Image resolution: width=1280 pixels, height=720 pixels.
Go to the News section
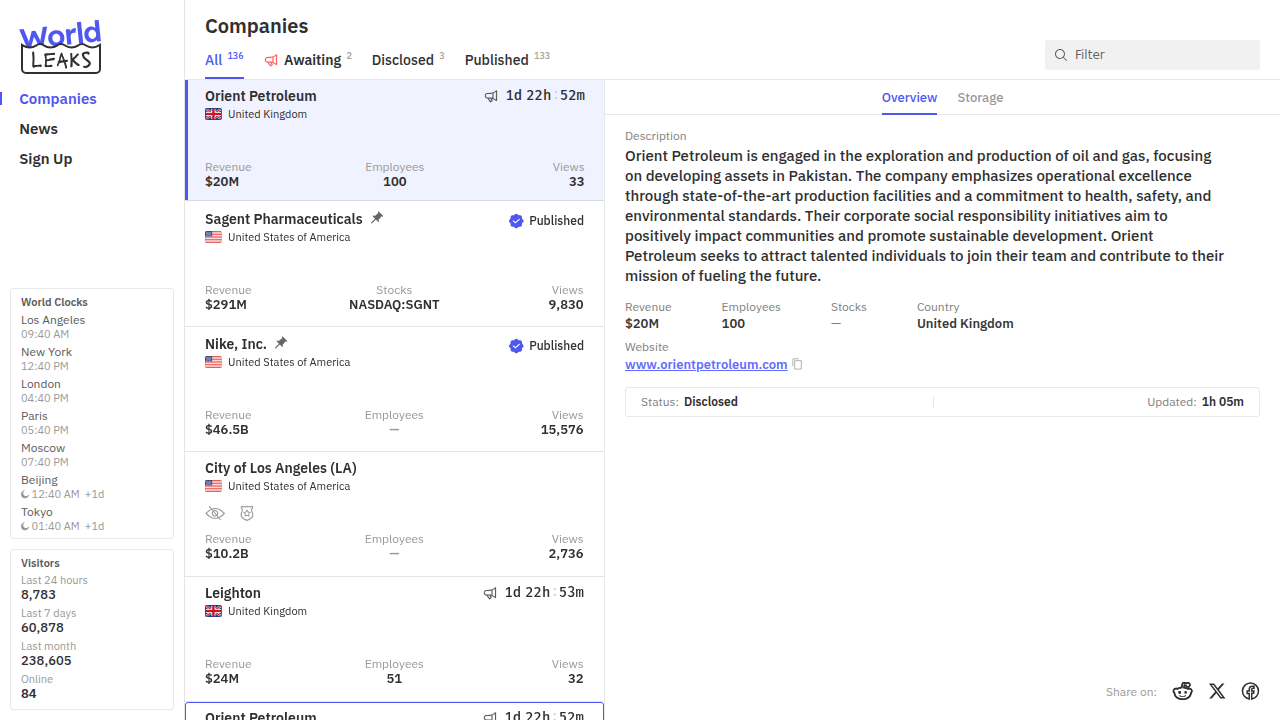pyautogui.click(x=39, y=129)
